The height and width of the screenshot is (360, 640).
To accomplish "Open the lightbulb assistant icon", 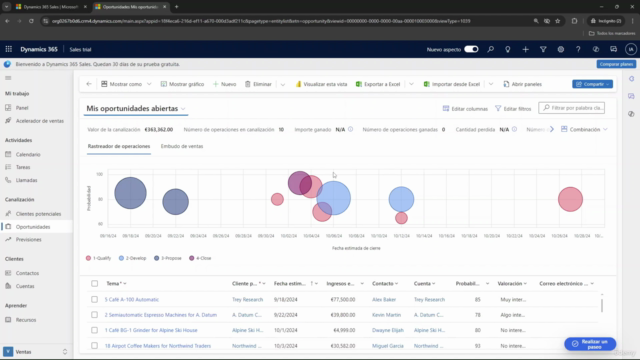I will (508, 49).
